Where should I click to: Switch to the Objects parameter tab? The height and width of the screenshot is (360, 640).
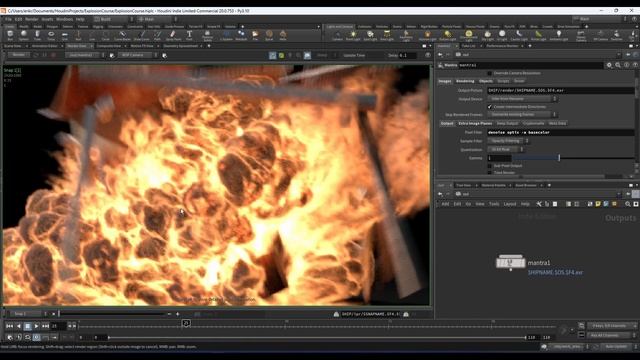coord(486,81)
